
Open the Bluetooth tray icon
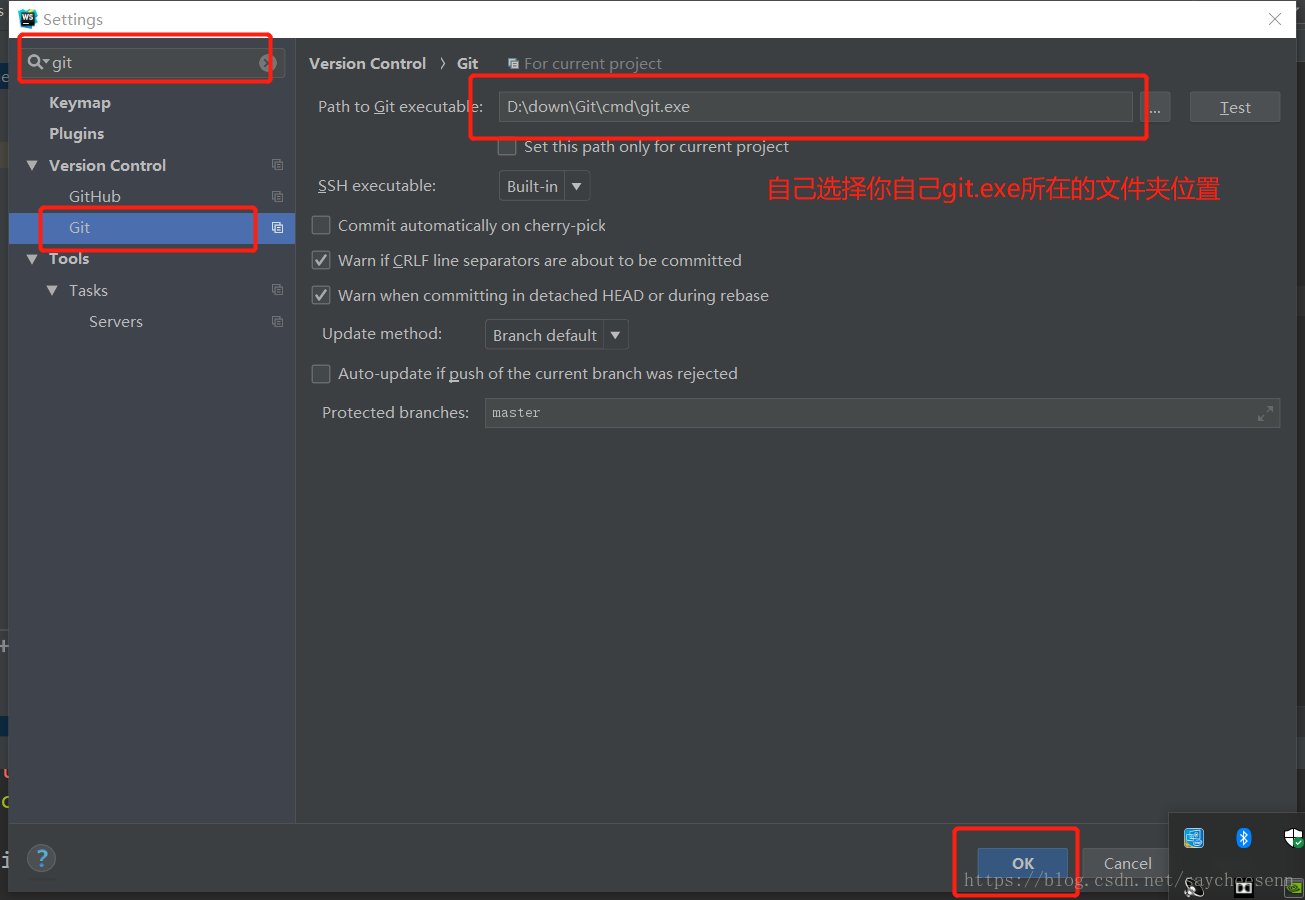[x=1243, y=837]
